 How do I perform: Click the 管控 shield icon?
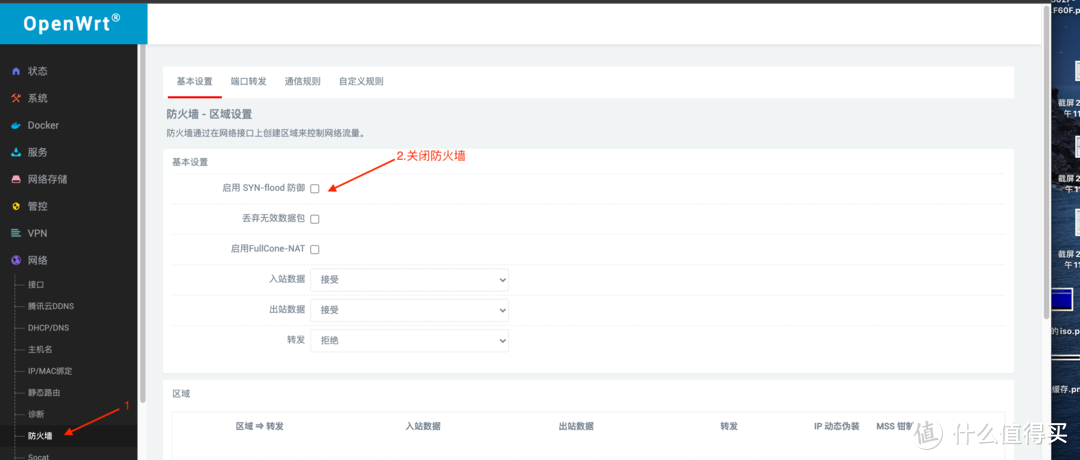(16, 206)
